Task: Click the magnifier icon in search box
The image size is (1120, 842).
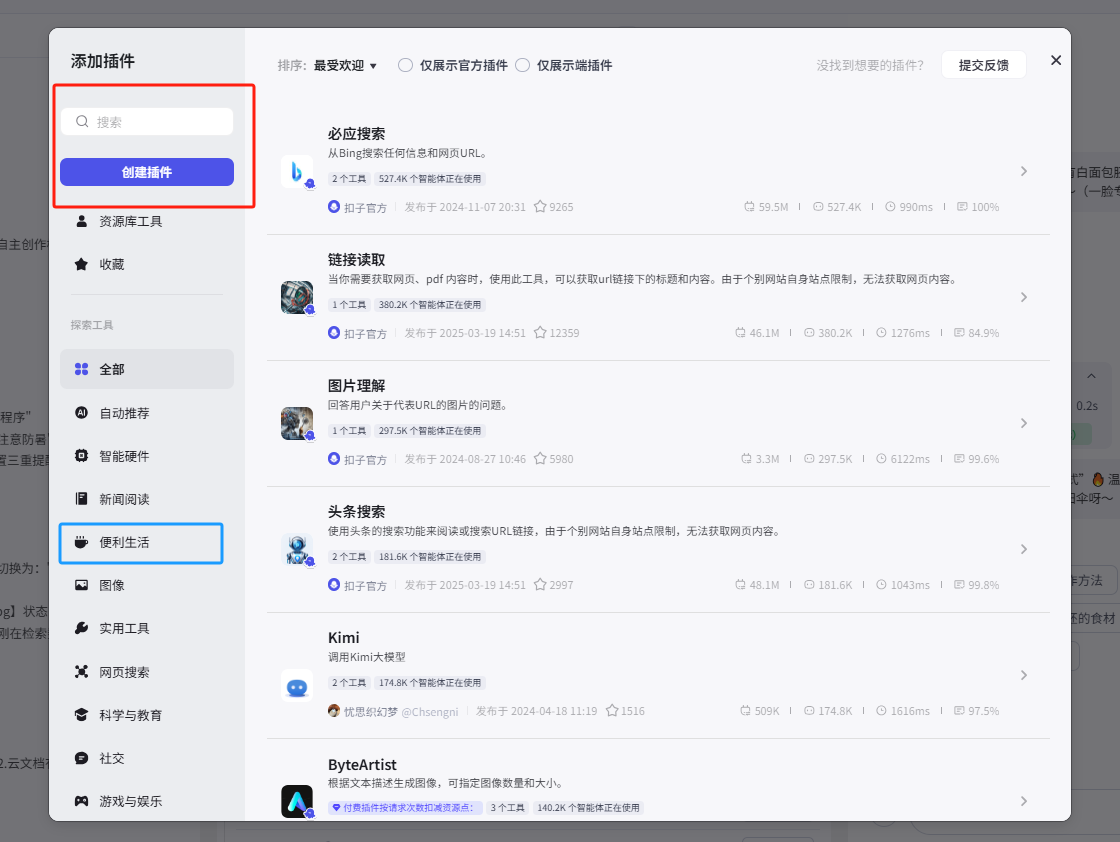Action: pyautogui.click(x=83, y=122)
